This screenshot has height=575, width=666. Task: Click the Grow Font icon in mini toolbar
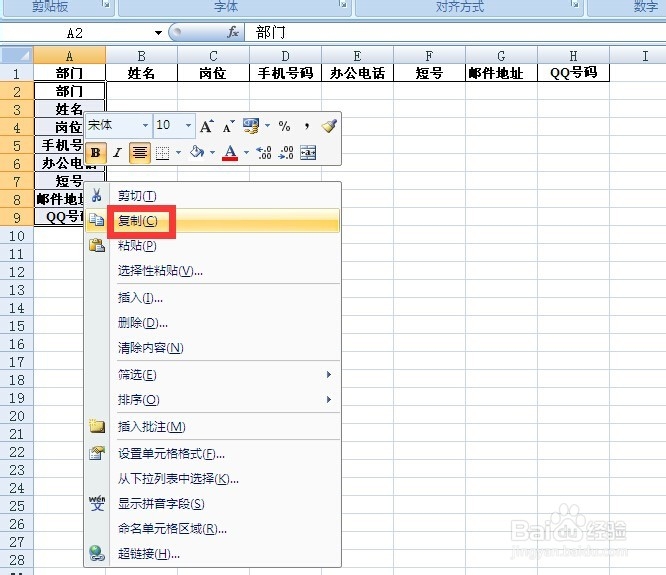(x=206, y=126)
